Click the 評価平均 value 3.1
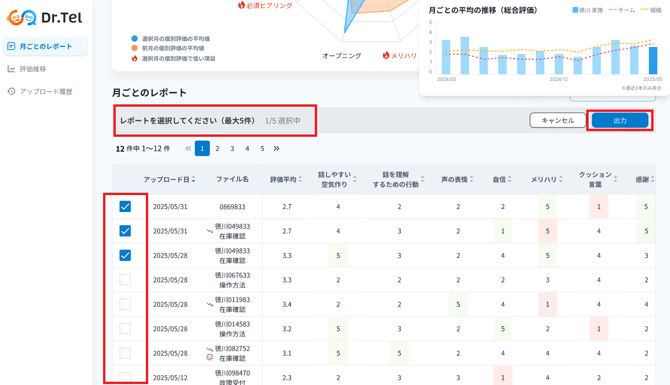670x385 pixels. [x=287, y=353]
